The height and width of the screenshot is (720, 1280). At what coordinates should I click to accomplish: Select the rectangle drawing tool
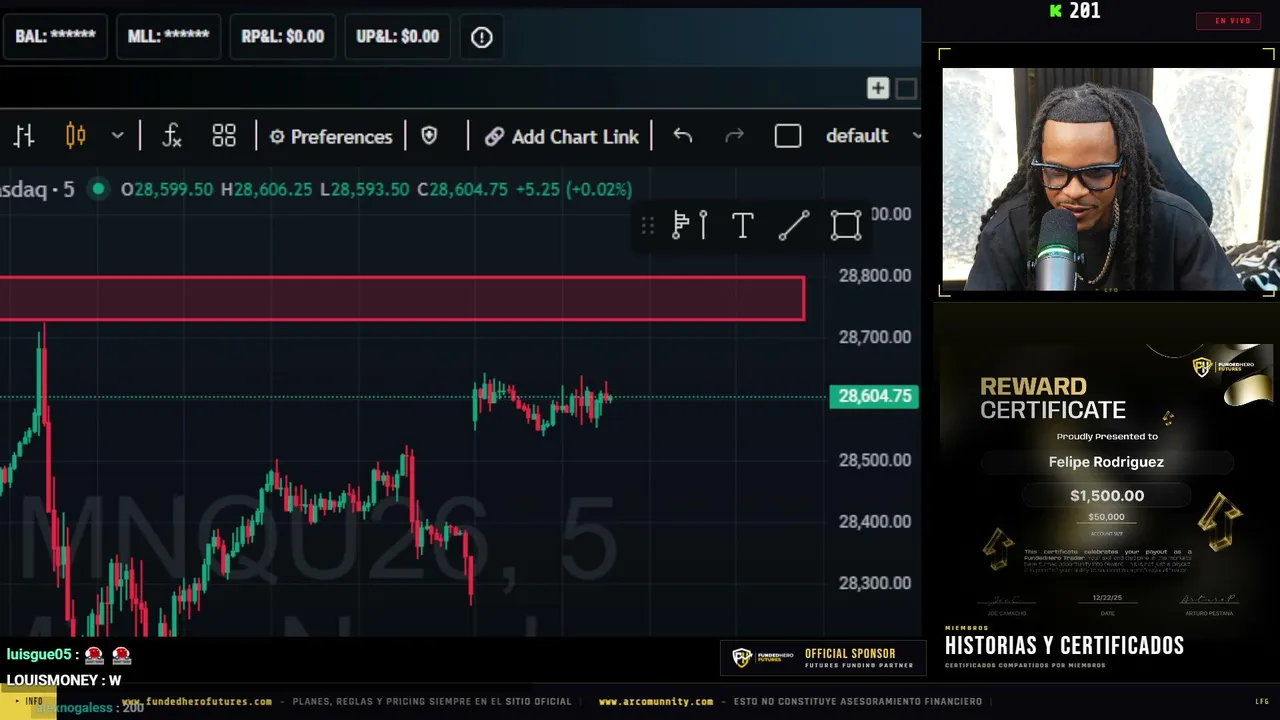coord(846,226)
